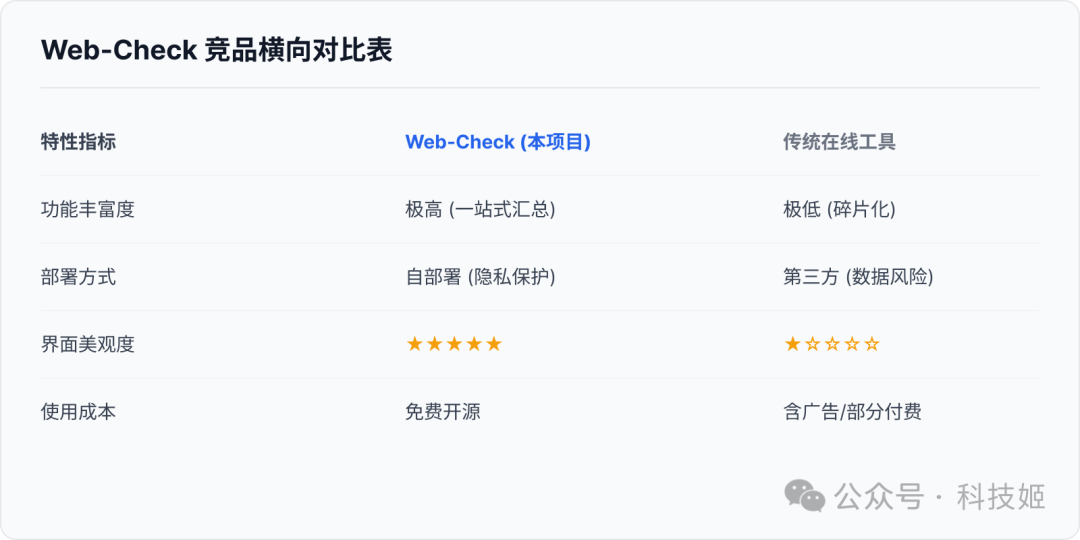Click the "含广告/部分付费" cost cell
This screenshot has width=1080, height=540.
(x=852, y=411)
